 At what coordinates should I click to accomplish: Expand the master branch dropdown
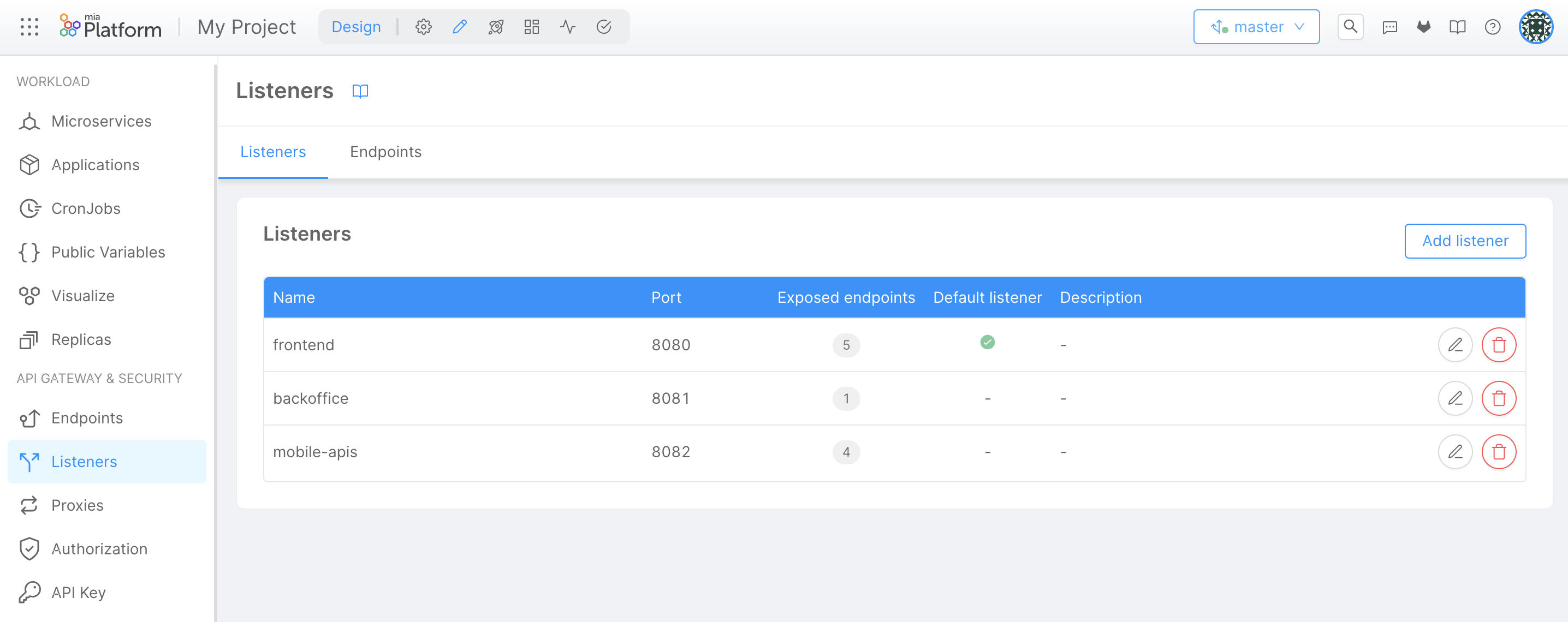click(1256, 27)
